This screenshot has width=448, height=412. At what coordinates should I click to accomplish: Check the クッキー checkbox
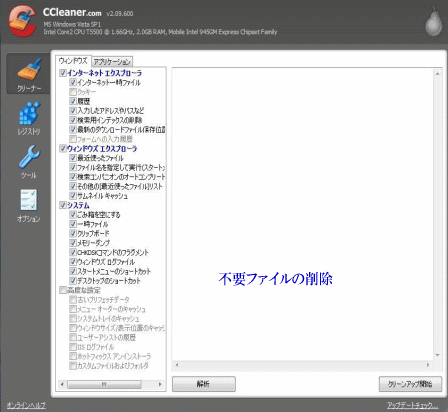point(73,91)
